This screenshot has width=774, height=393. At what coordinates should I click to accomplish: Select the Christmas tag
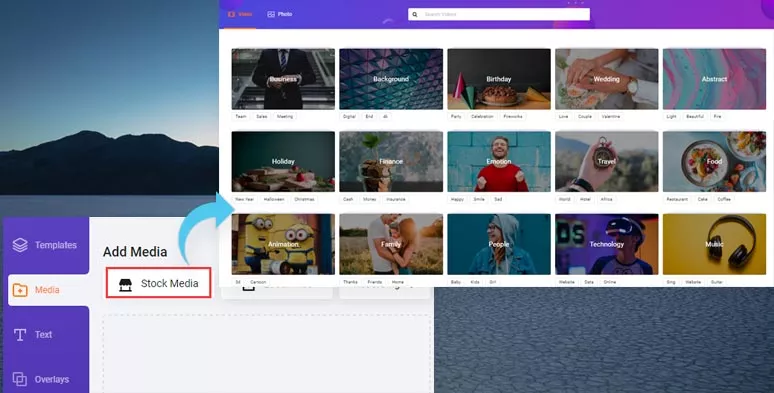click(x=304, y=199)
